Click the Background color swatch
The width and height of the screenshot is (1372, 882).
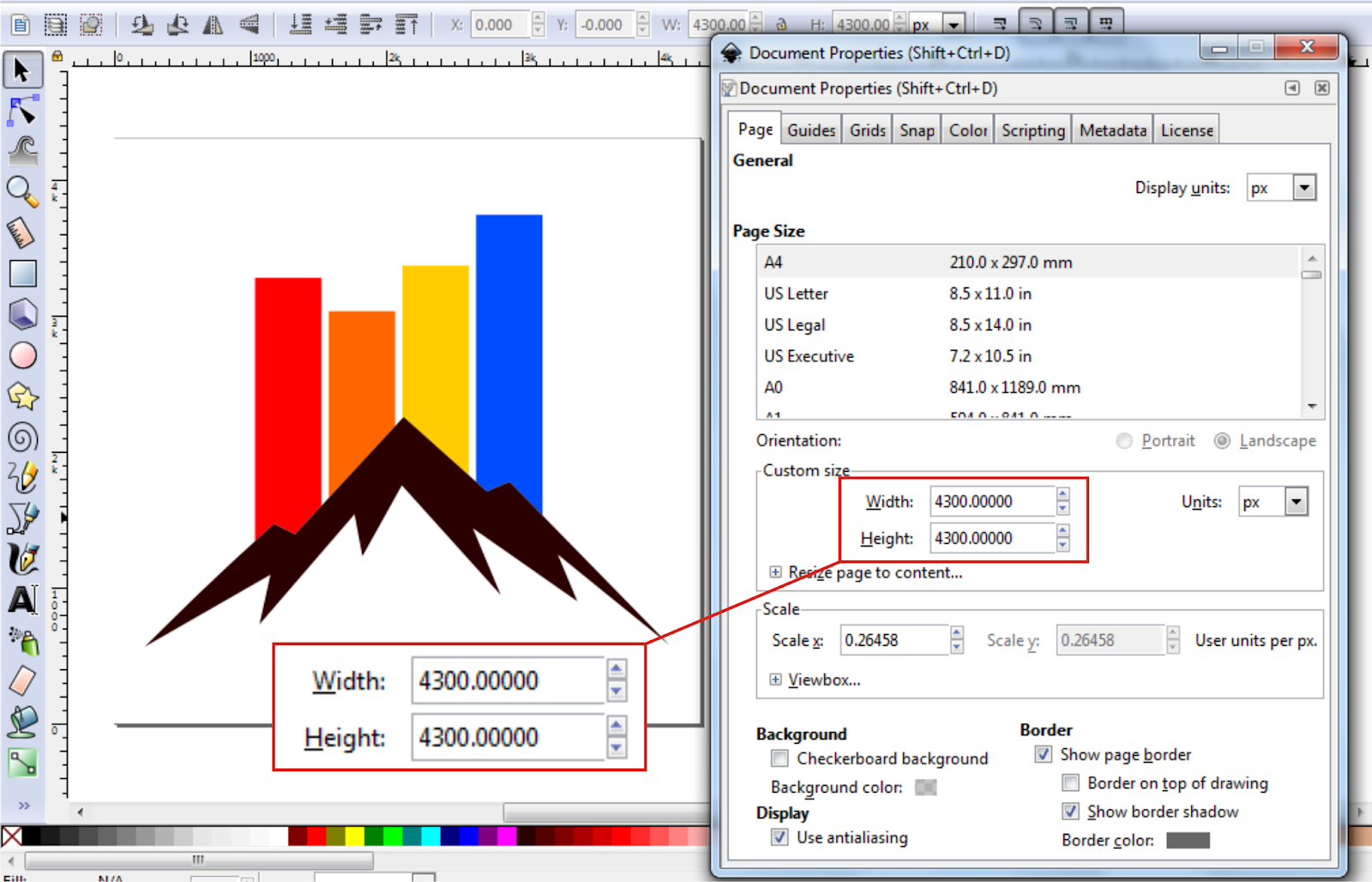pyautogui.click(x=925, y=787)
